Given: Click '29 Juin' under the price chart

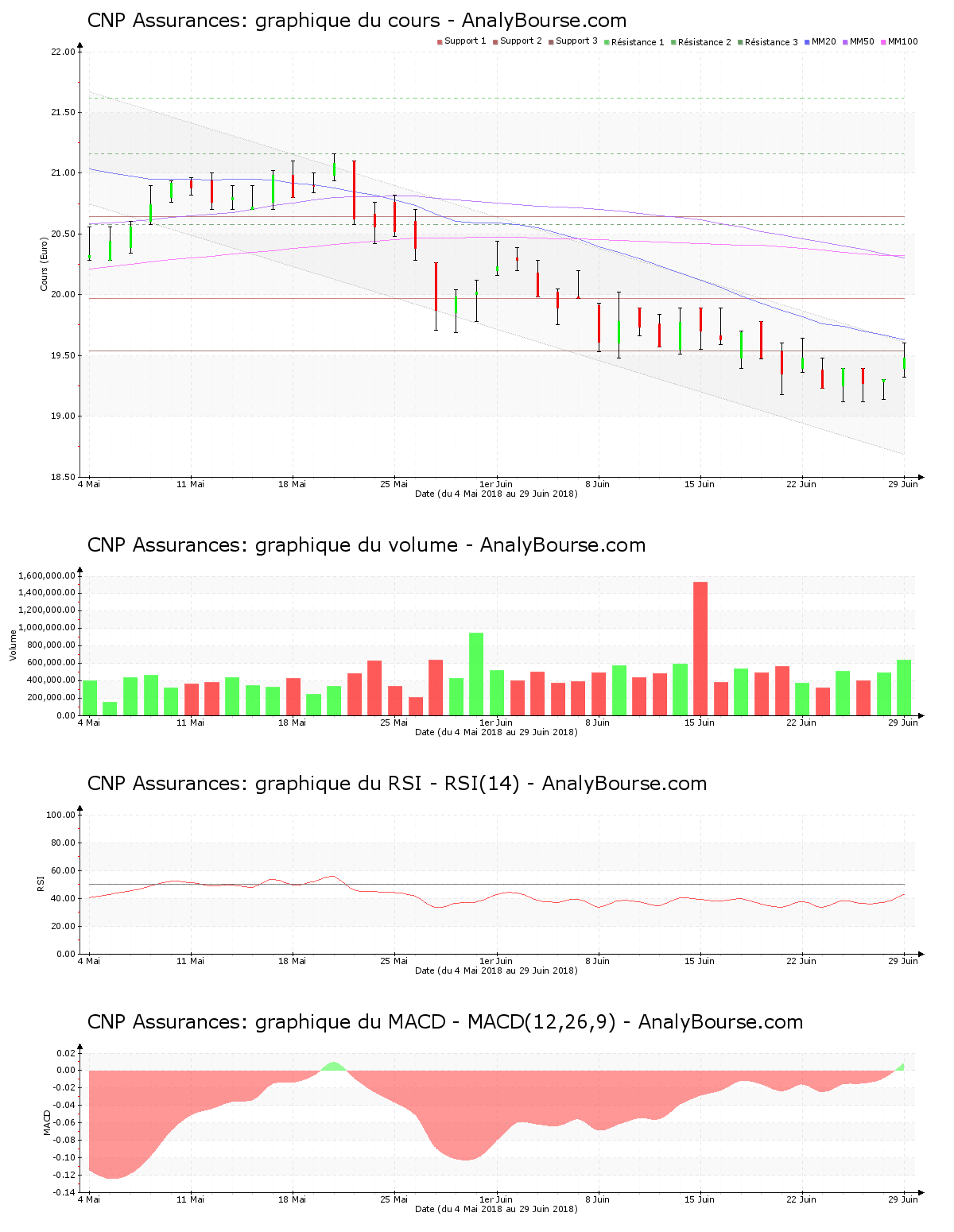Looking at the screenshot, I should pos(903,484).
